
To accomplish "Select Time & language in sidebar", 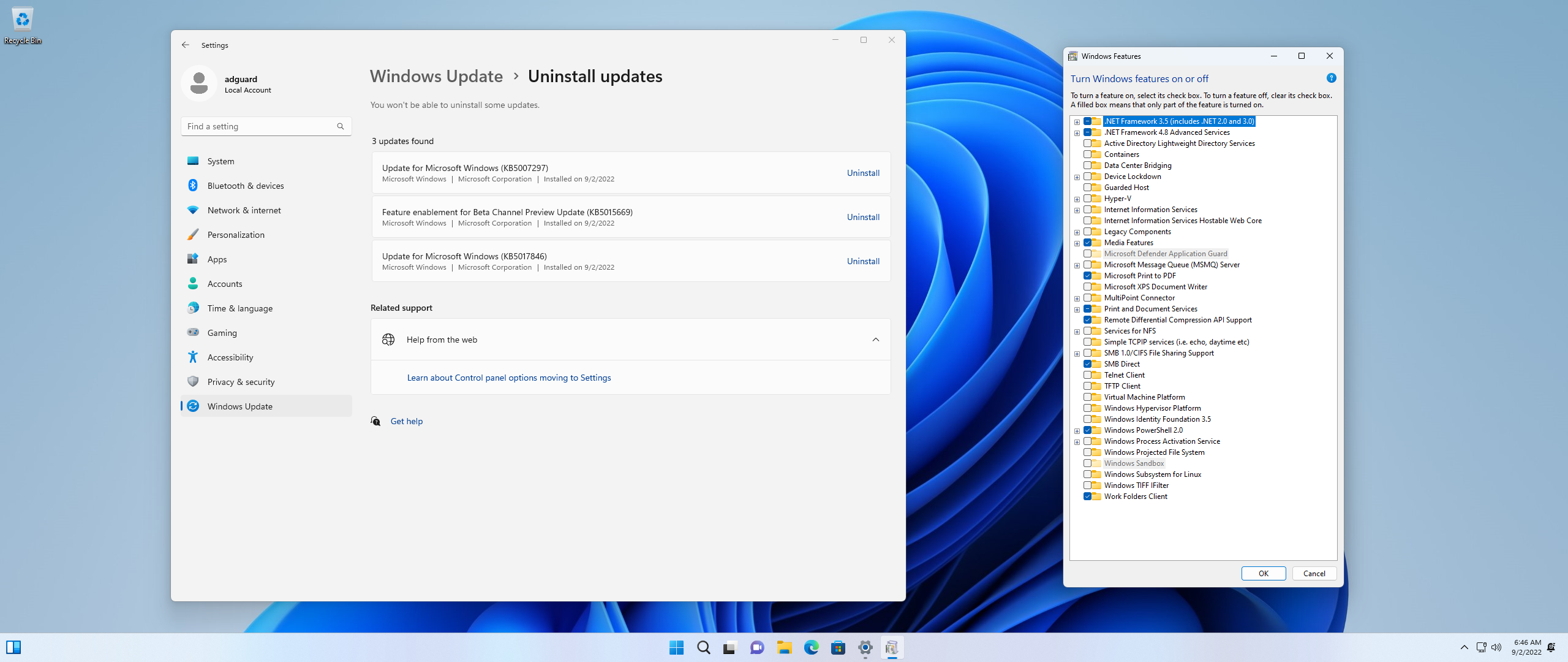I will click(266, 308).
